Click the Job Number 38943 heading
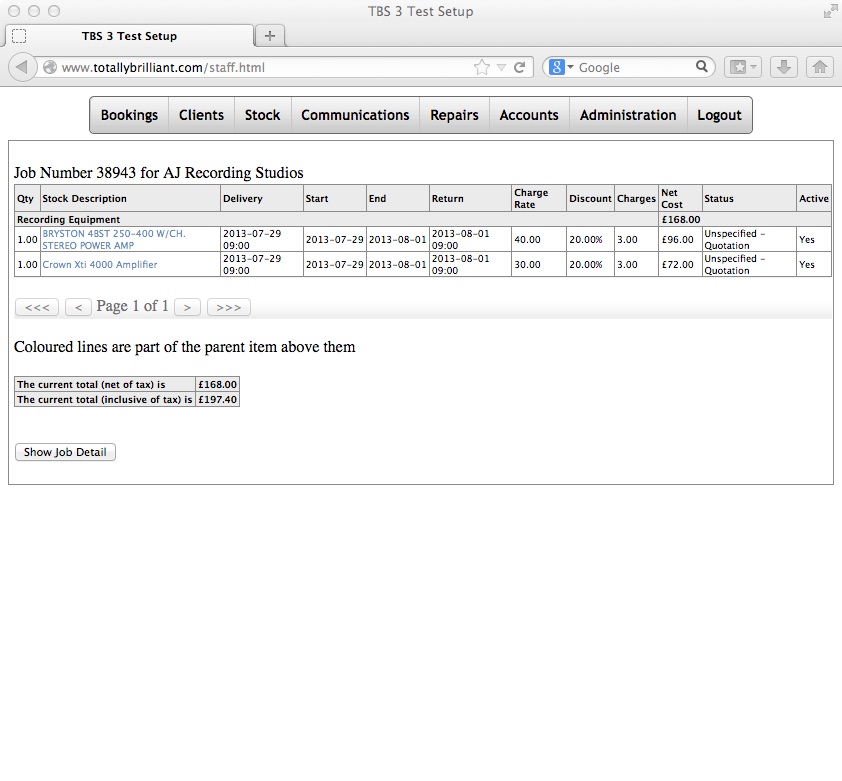The width and height of the screenshot is (842, 781). 158,172
